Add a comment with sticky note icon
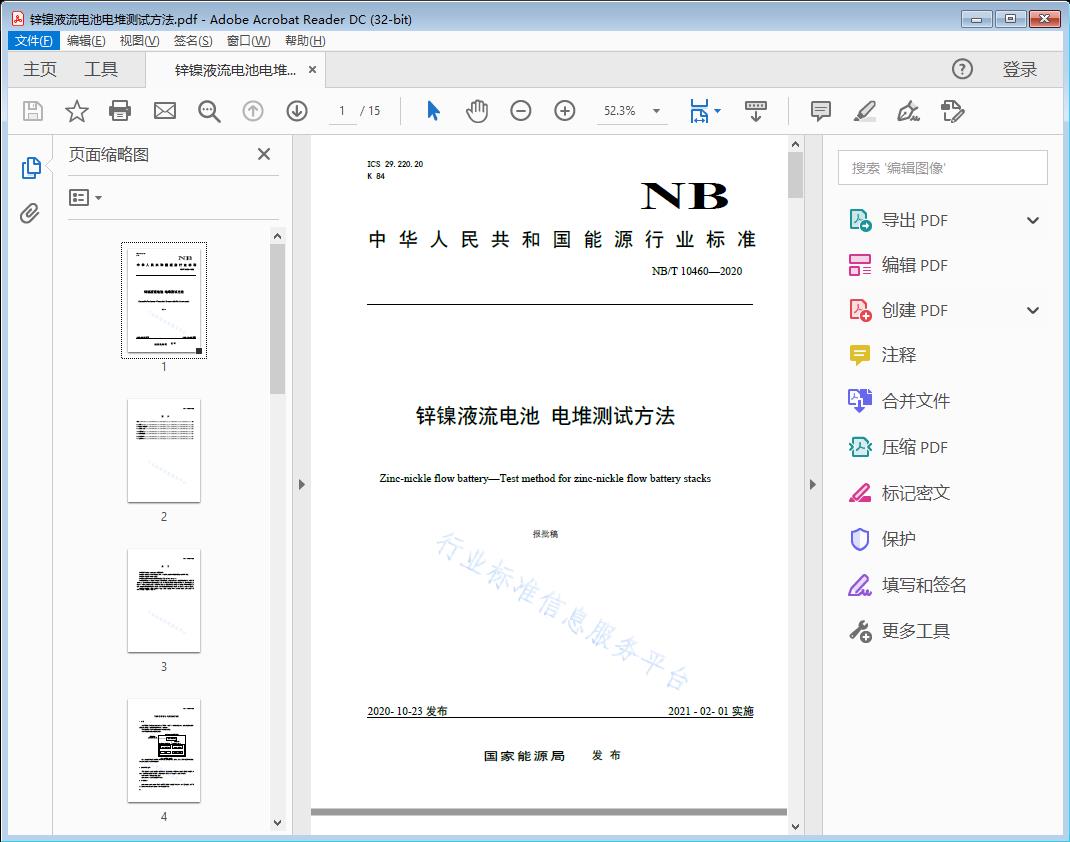This screenshot has height=842, width=1070. (821, 111)
